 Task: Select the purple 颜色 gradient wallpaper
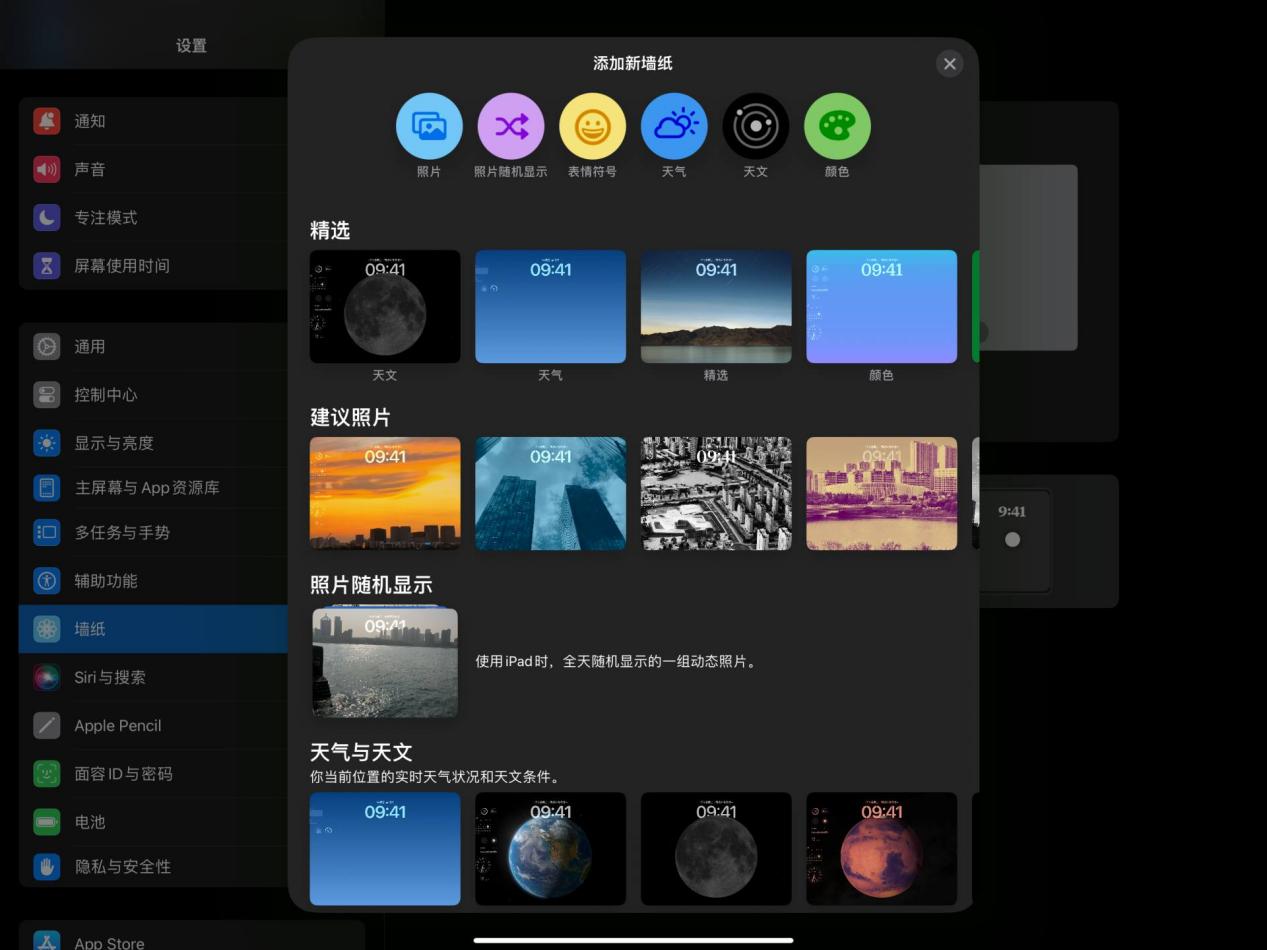(881, 306)
